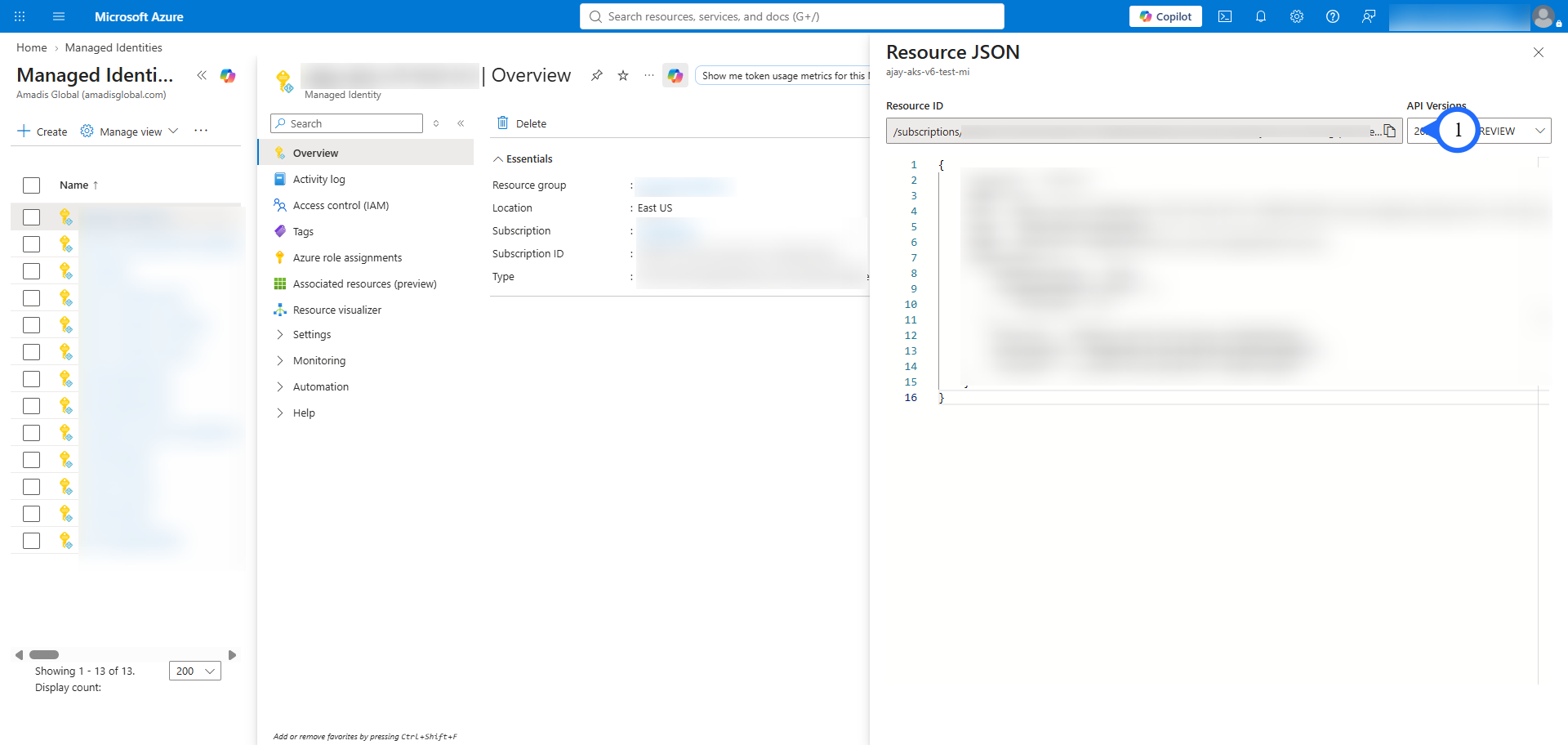Click the Home breadcrumb link
The height and width of the screenshot is (745, 1568).
(32, 47)
